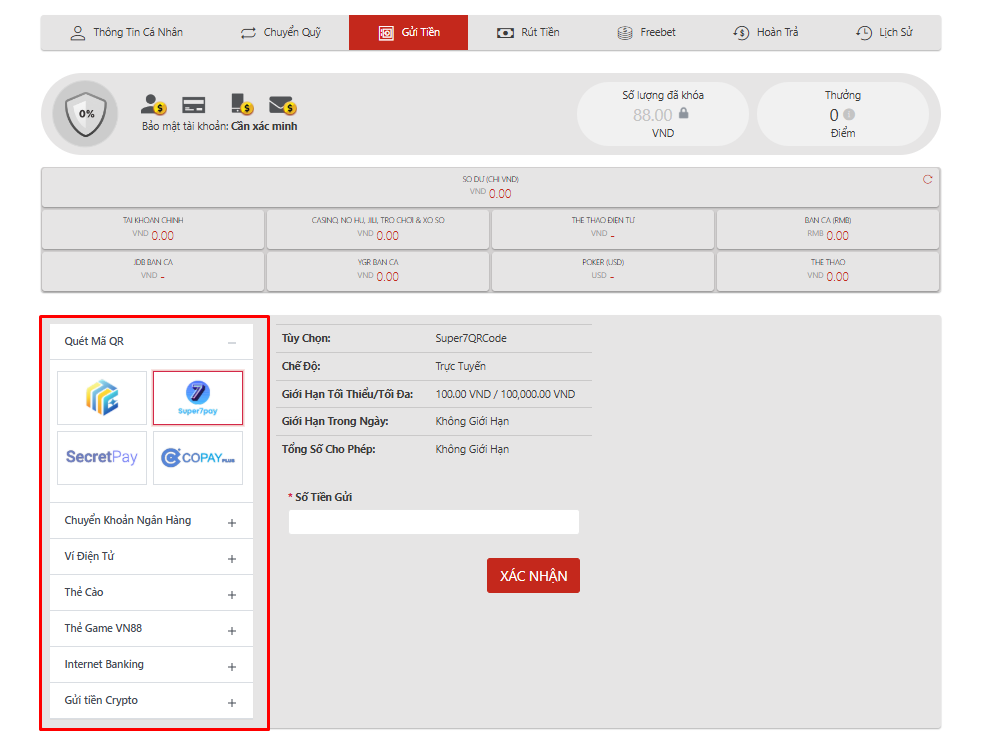Image resolution: width=985 pixels, height=747 pixels.
Task: Click the info icon next to Thưởng points
Action: (x=849, y=114)
